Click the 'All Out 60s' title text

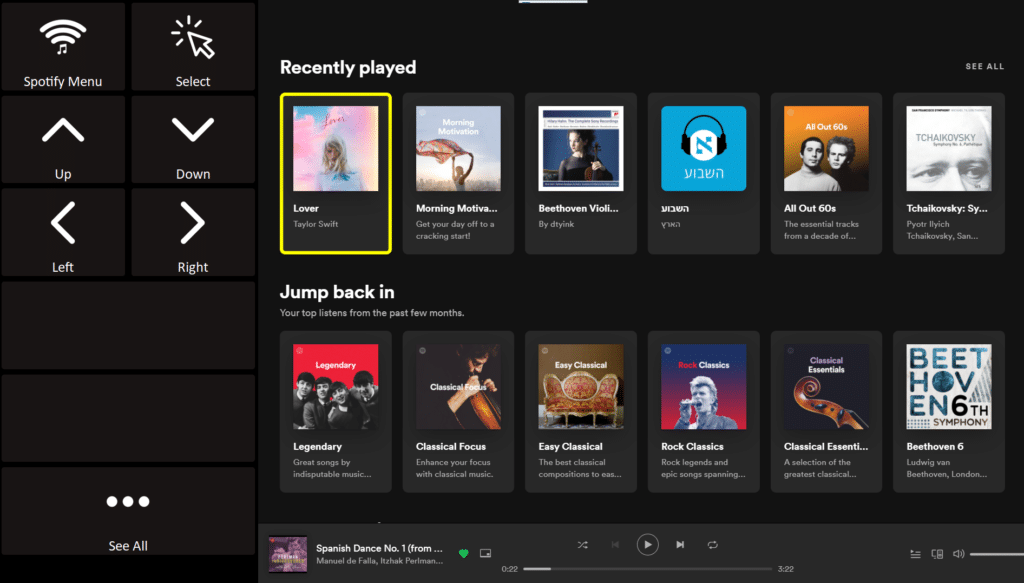[810, 208]
